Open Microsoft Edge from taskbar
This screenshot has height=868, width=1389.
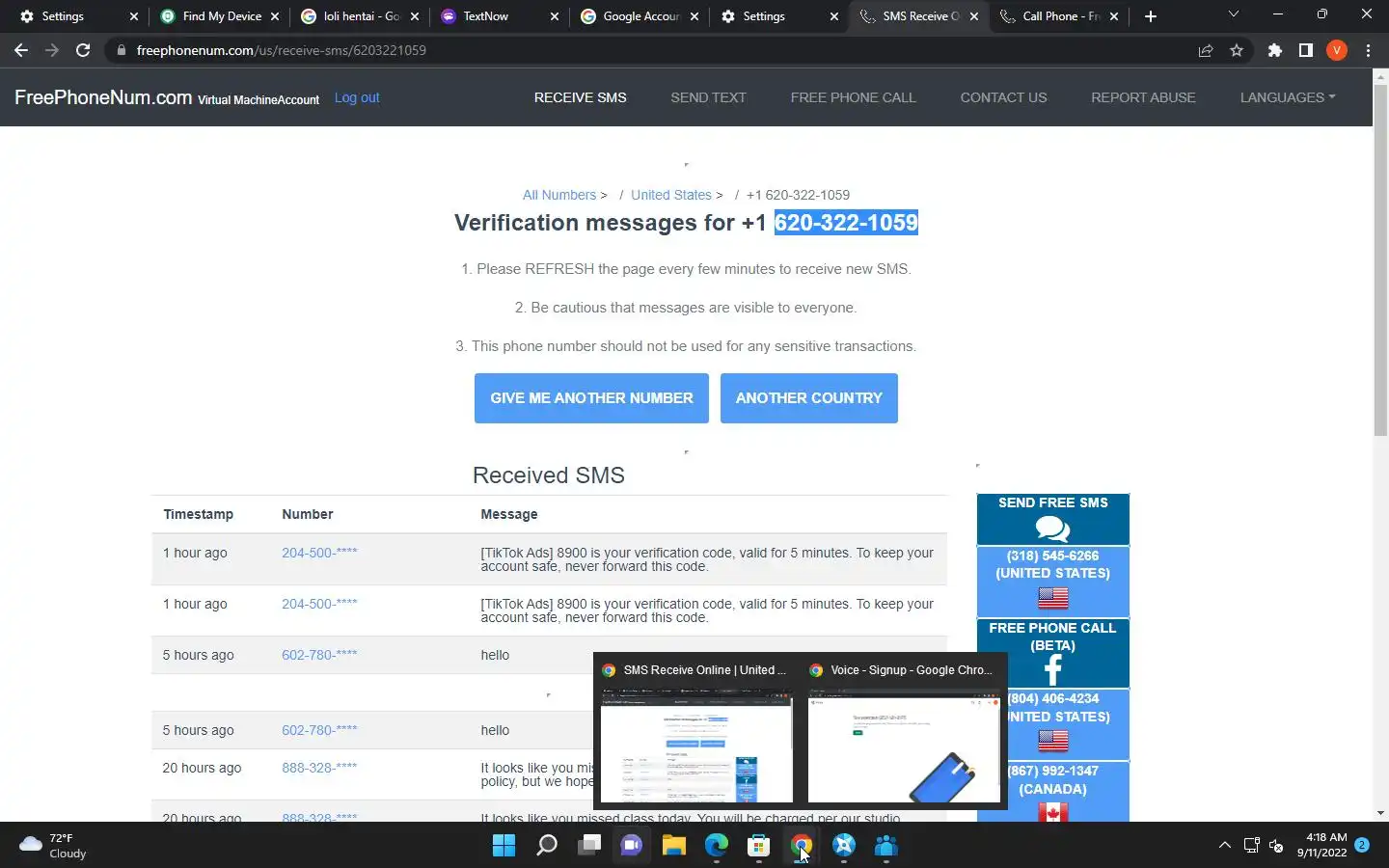716,846
